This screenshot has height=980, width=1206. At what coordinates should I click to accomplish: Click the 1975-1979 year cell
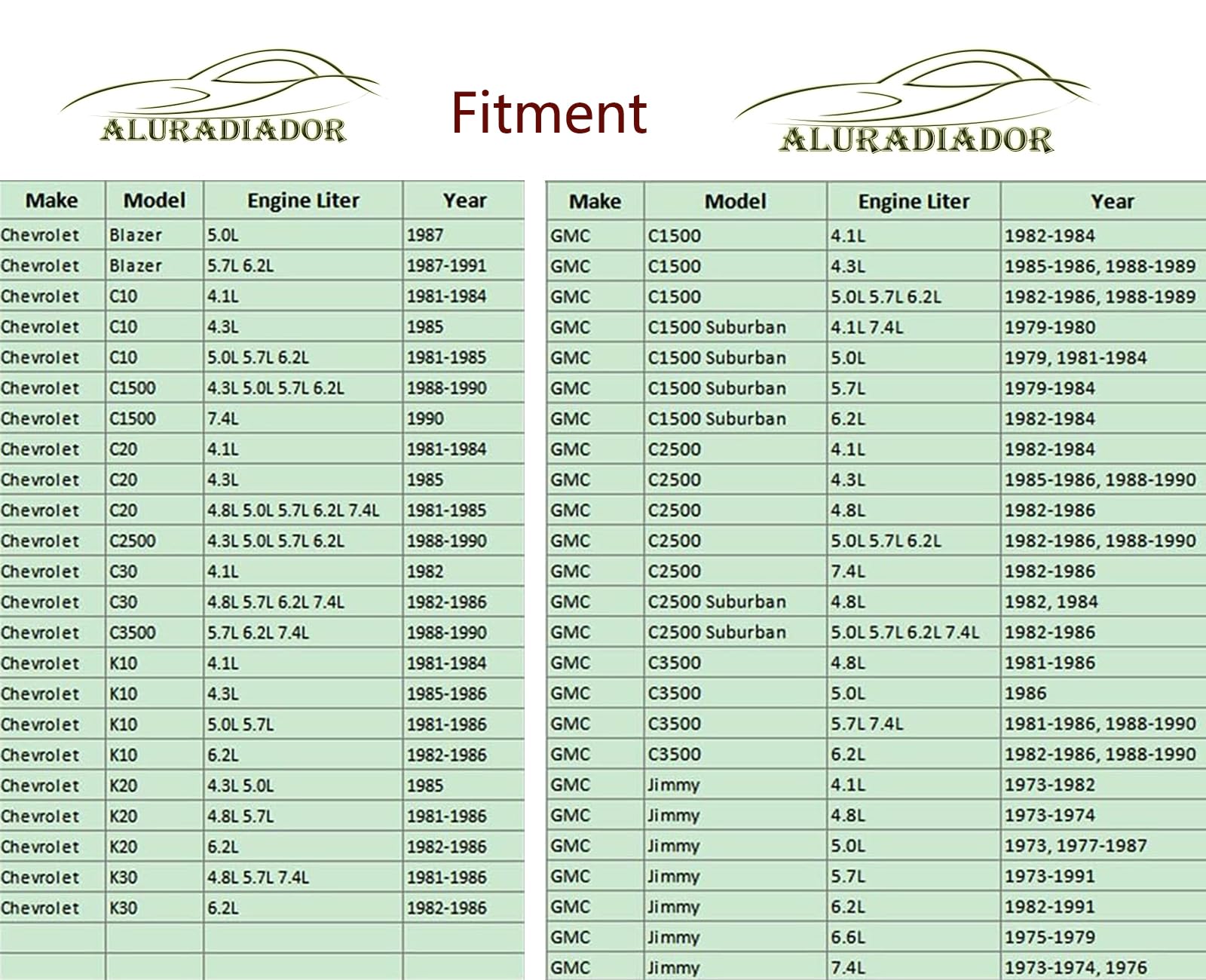click(x=1049, y=937)
